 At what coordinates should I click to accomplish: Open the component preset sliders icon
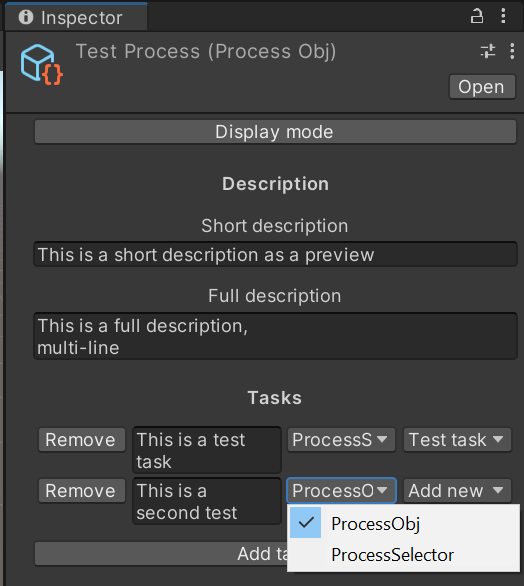click(x=488, y=51)
